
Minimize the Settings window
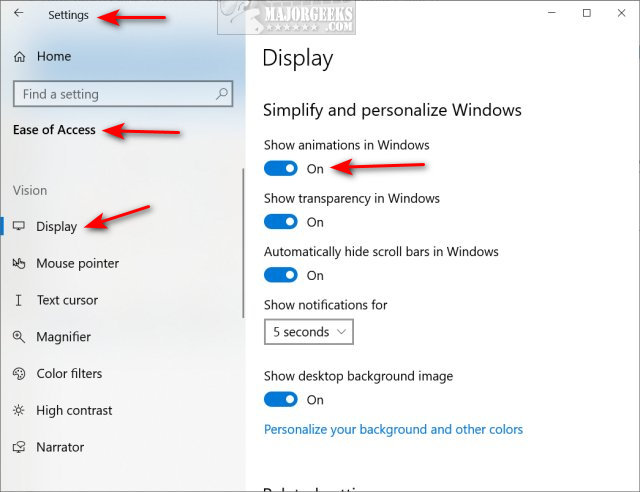click(x=552, y=13)
